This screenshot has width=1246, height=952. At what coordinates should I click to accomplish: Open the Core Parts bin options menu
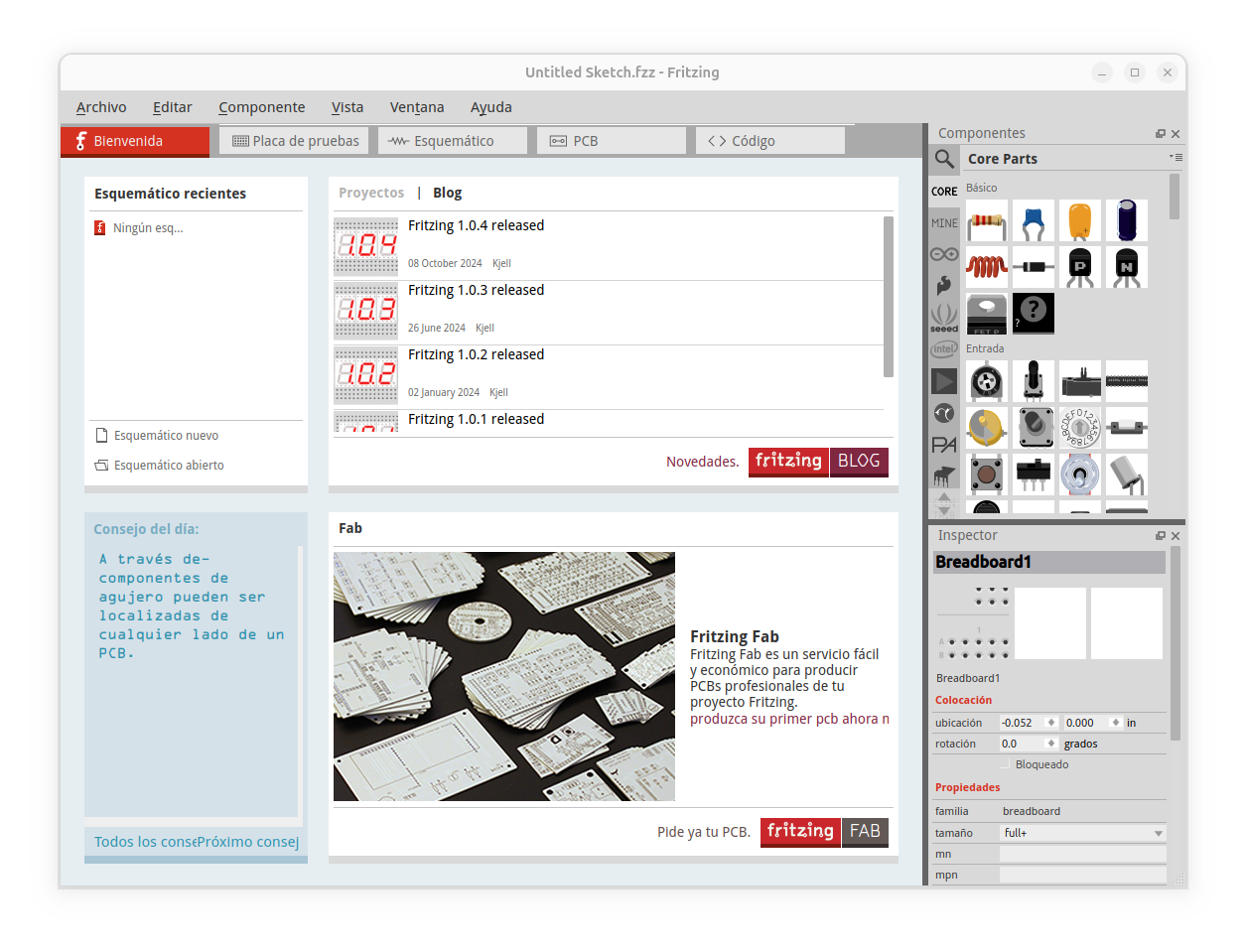pyautogui.click(x=1176, y=157)
